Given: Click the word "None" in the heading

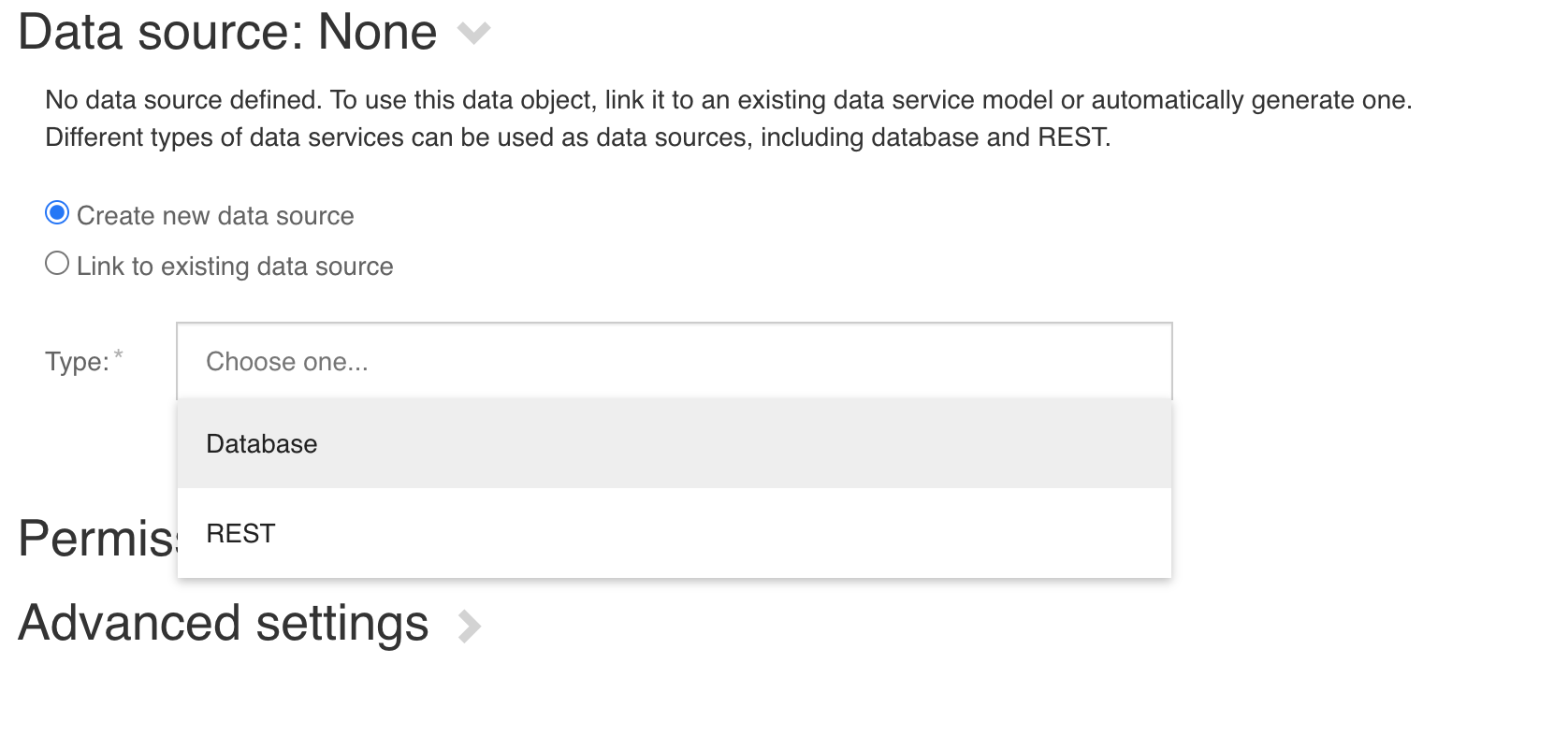Looking at the screenshot, I should pyautogui.click(x=377, y=33).
